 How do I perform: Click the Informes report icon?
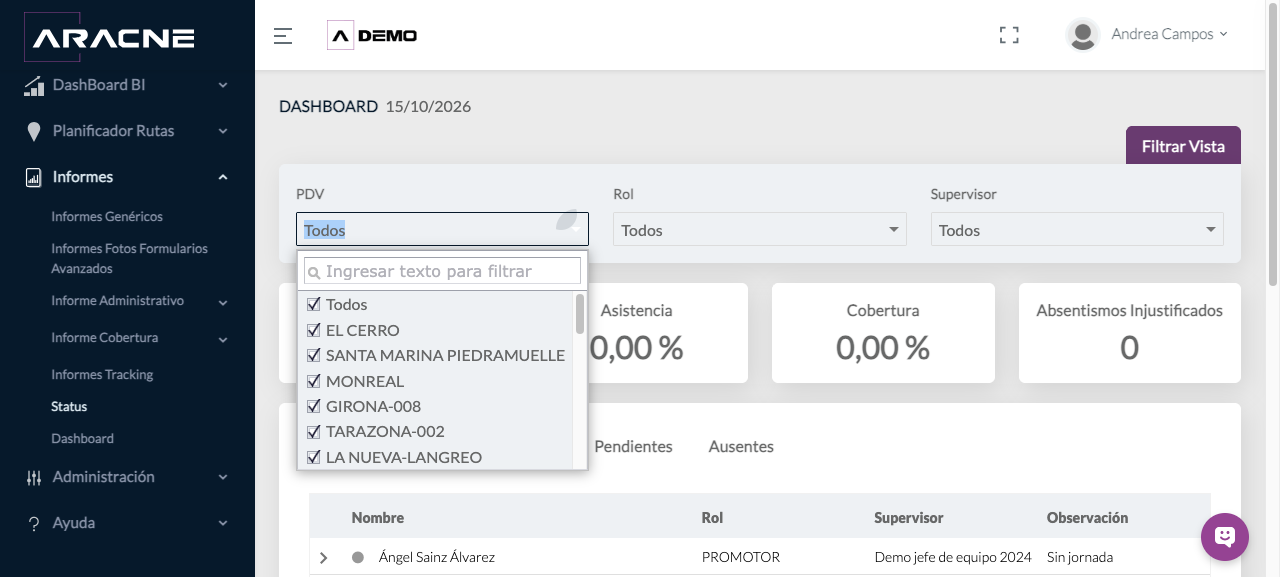click(34, 178)
